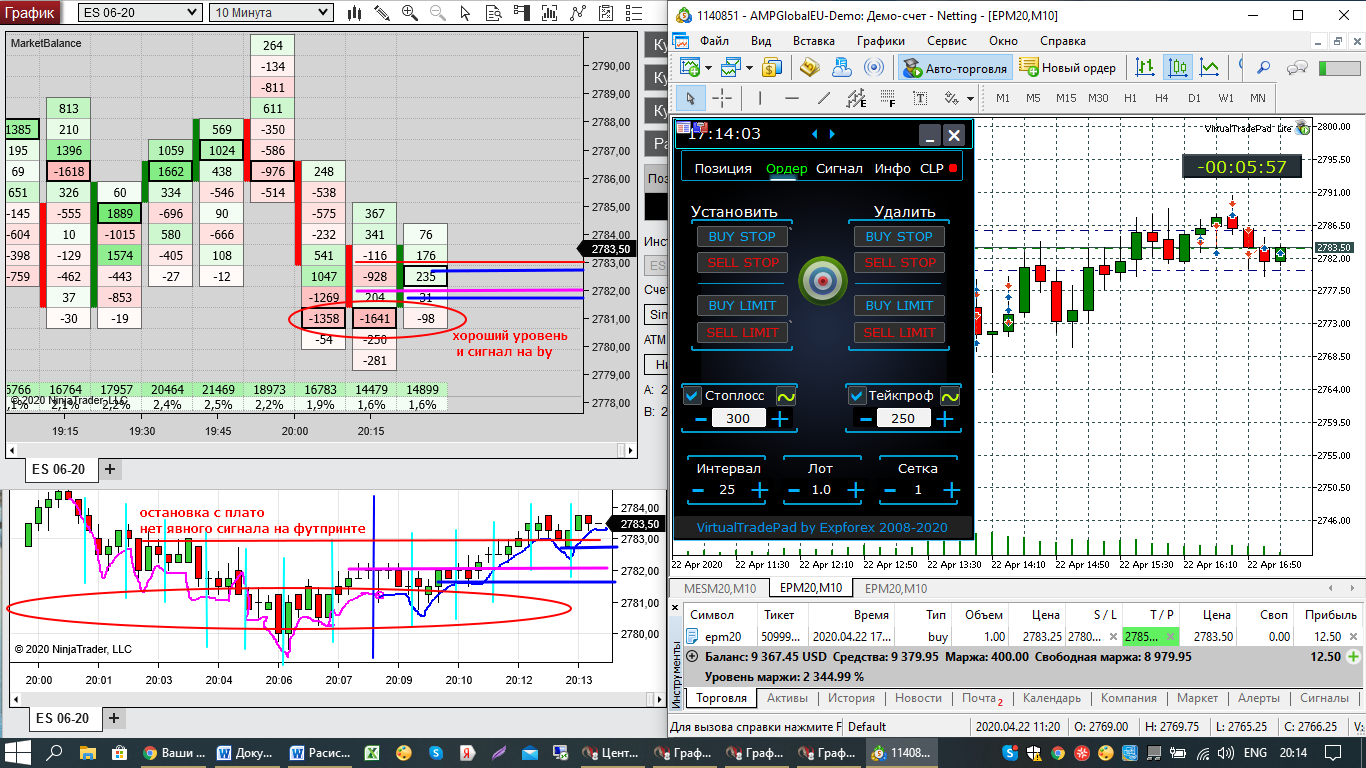
Task: Click the Новый ордер button
Action: click(x=1069, y=68)
